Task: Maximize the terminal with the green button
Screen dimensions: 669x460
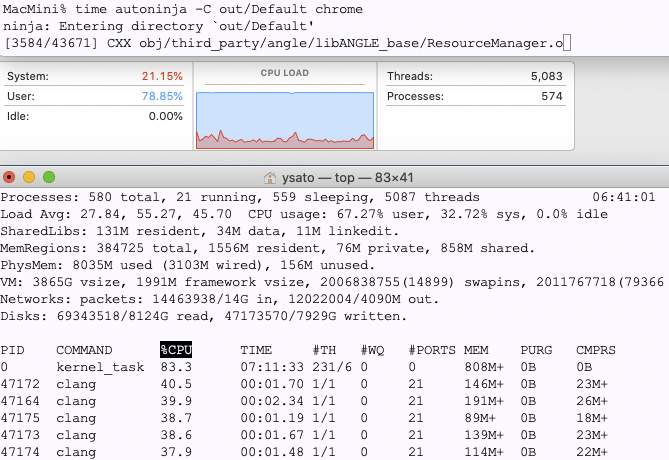Action: pos(48,177)
